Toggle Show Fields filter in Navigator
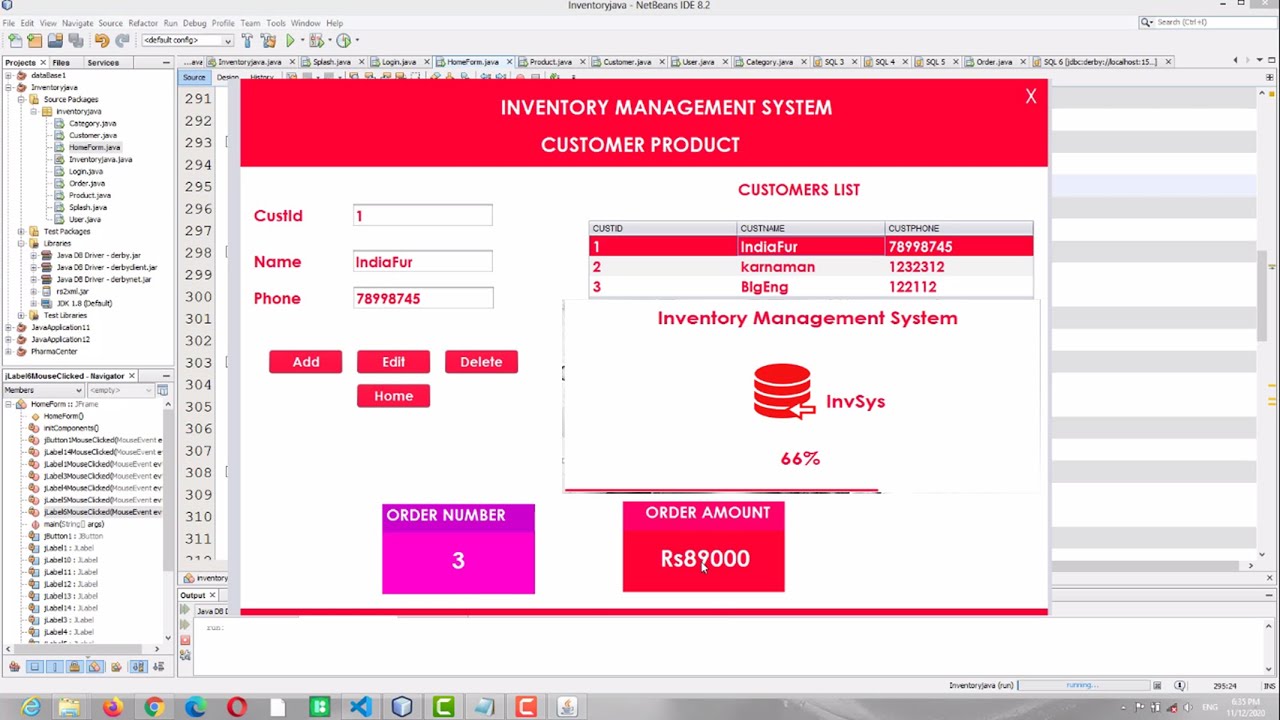The width and height of the screenshot is (1280, 720). click(34, 667)
